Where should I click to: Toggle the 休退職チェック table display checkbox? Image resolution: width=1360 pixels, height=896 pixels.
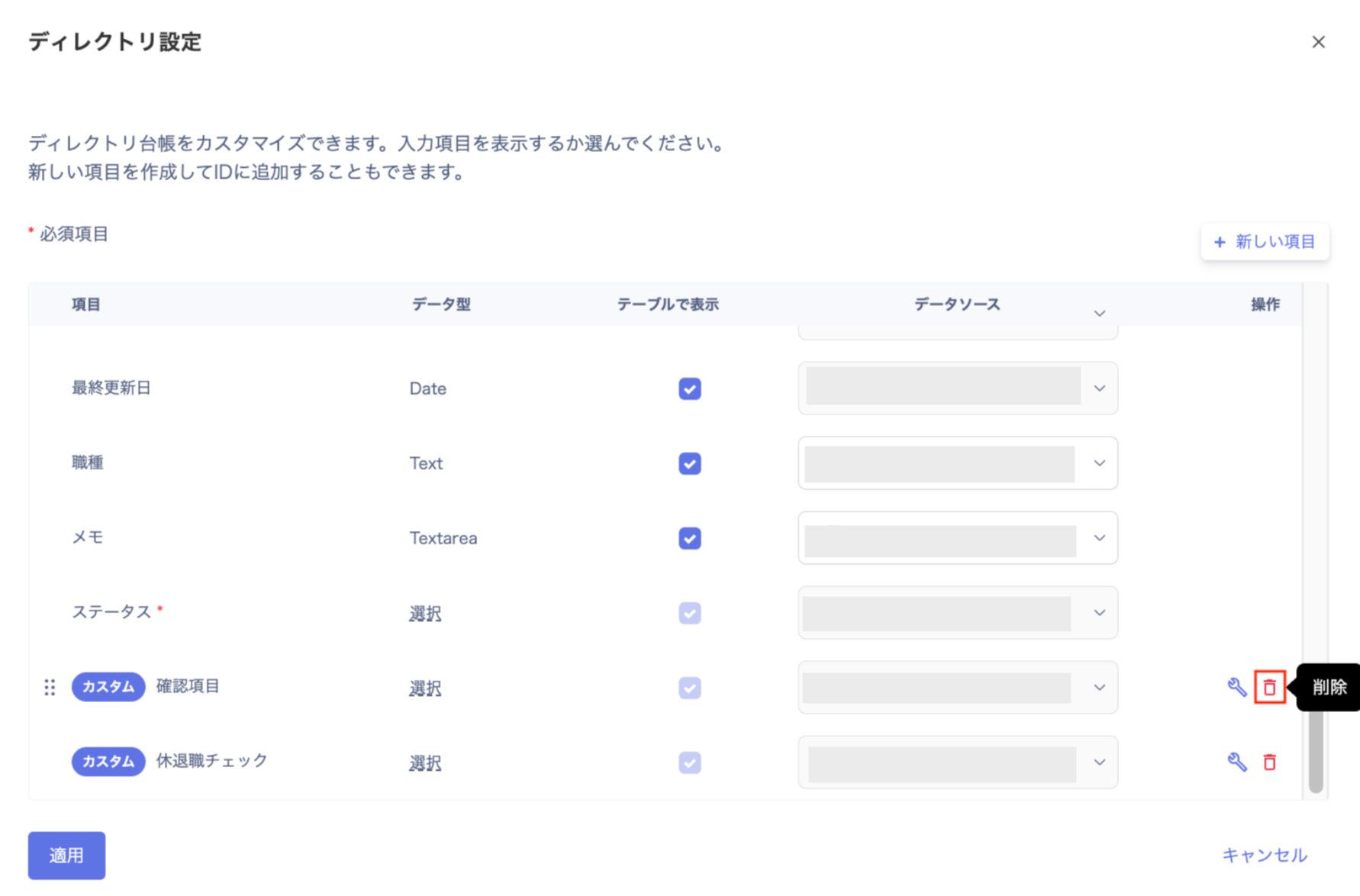tap(690, 762)
